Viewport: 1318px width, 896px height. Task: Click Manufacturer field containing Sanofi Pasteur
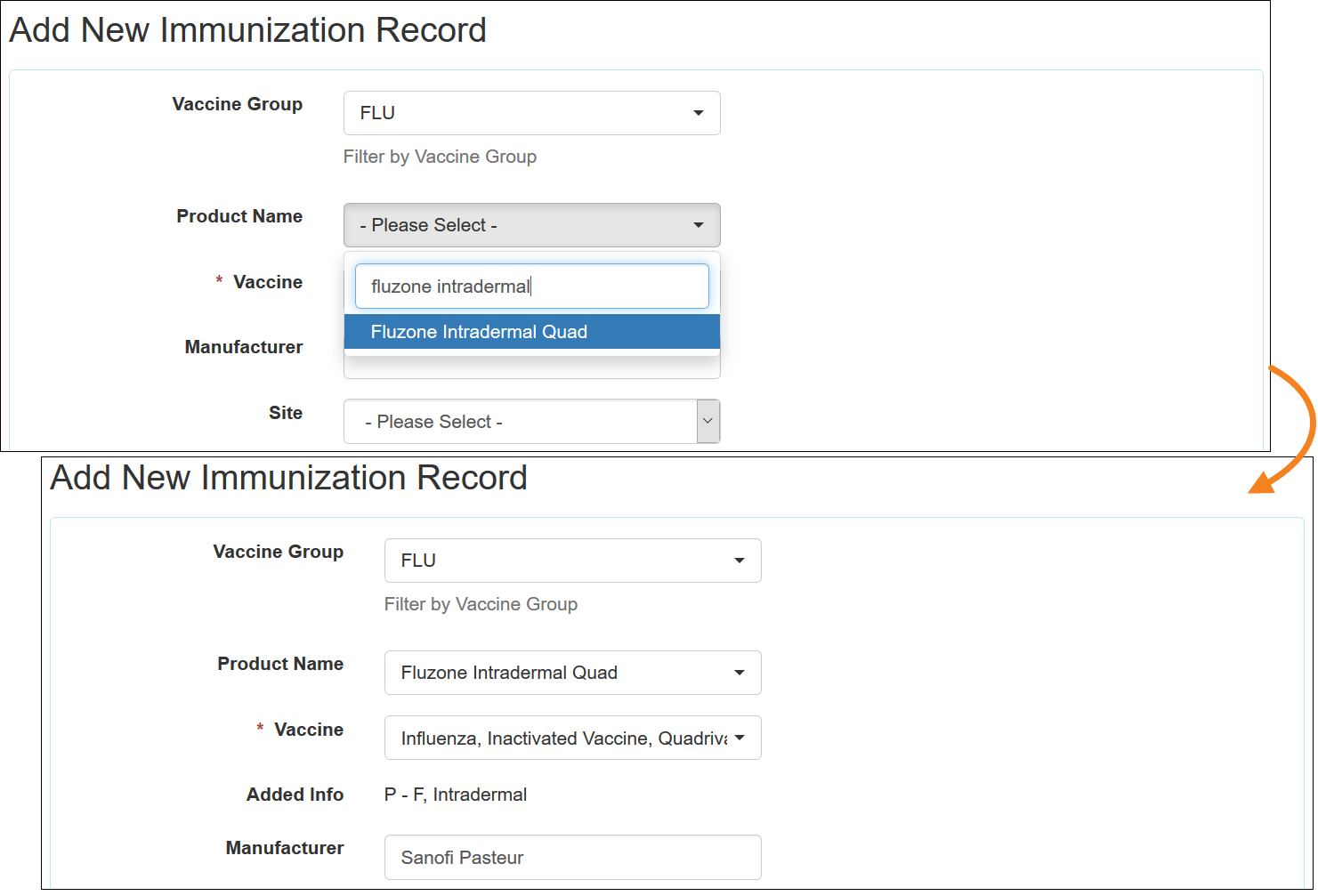[x=572, y=857]
